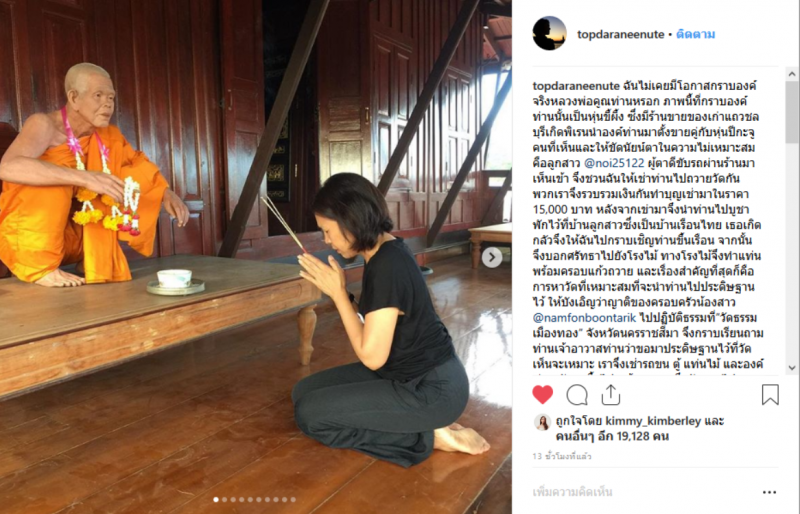Screen dimensions: 800x514
Task: Click the caption scrollbar thumb
Action: coord(791,112)
